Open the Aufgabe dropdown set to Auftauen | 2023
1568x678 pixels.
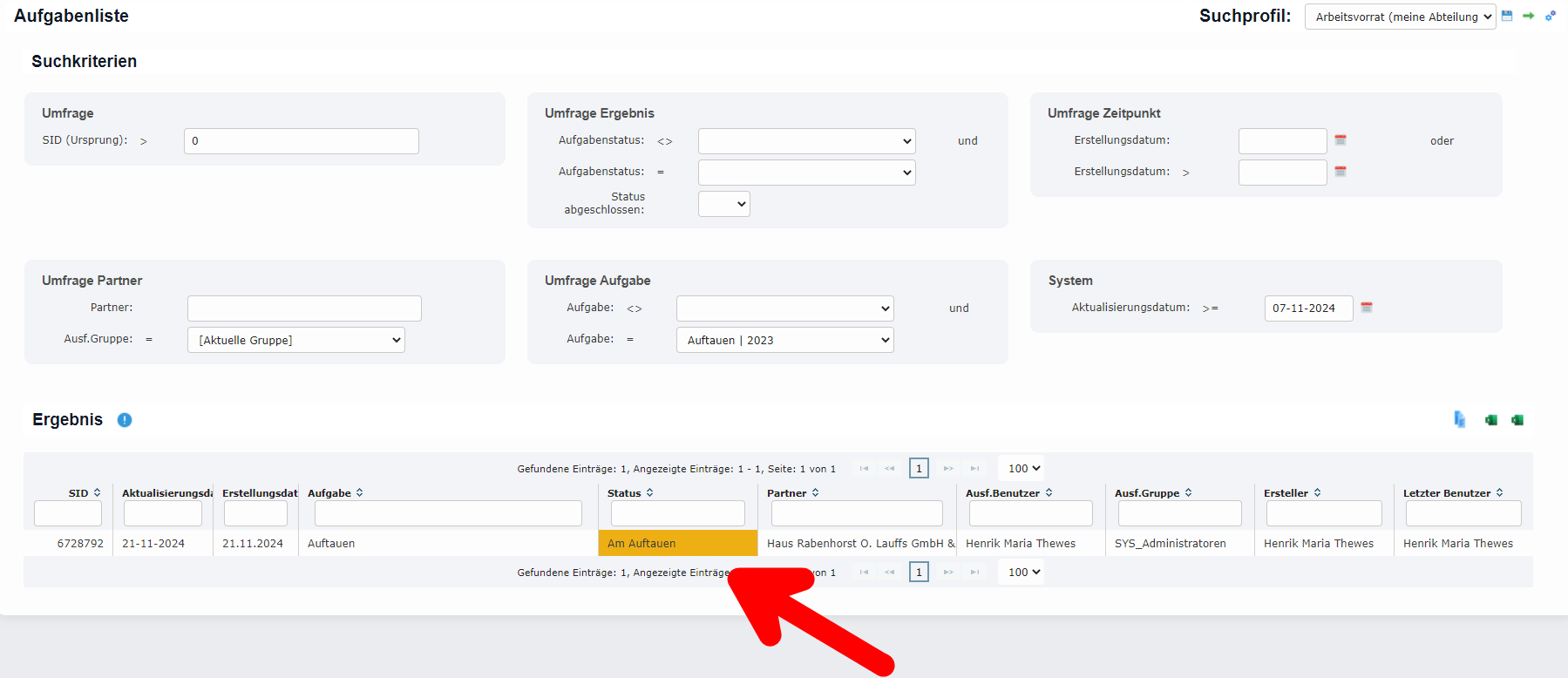click(x=784, y=340)
